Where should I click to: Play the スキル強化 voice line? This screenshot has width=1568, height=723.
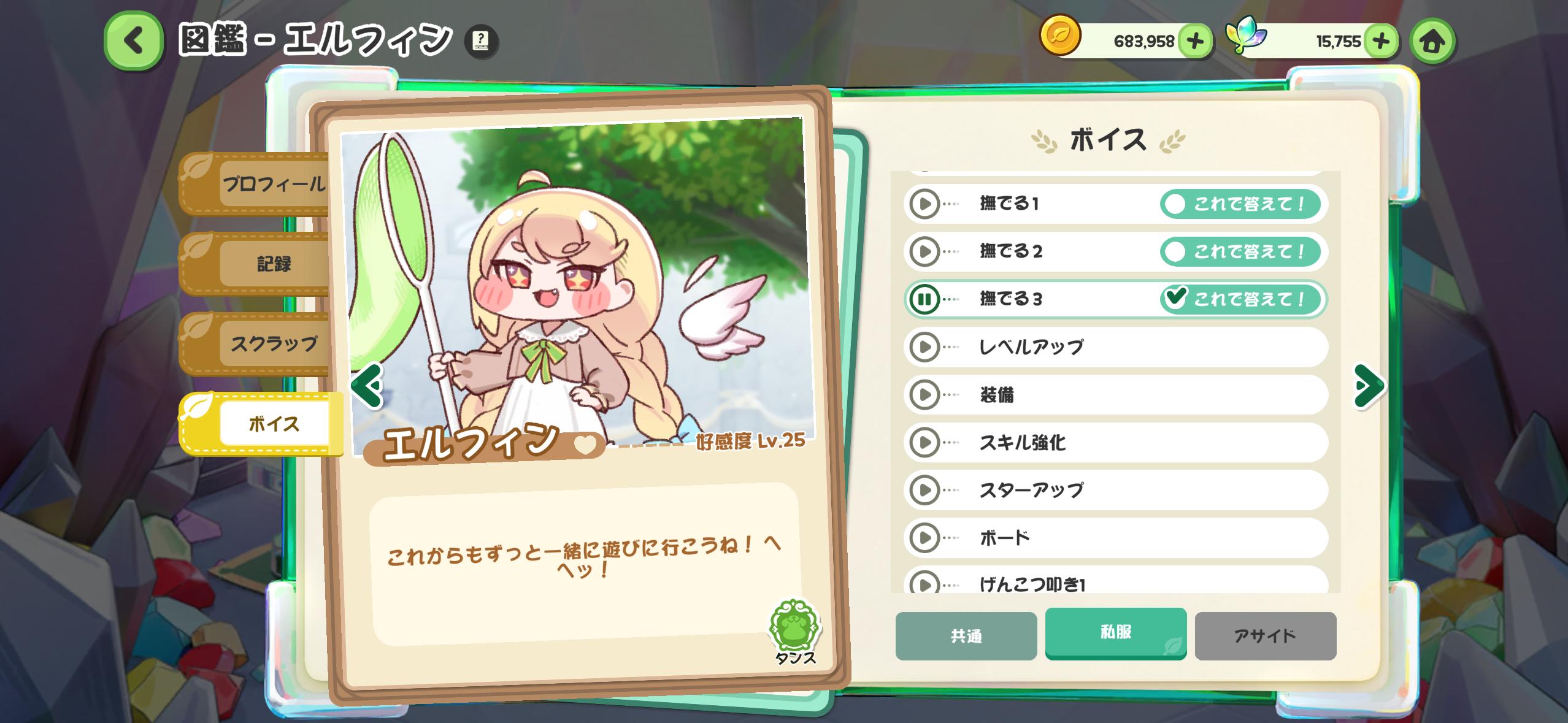click(x=924, y=443)
